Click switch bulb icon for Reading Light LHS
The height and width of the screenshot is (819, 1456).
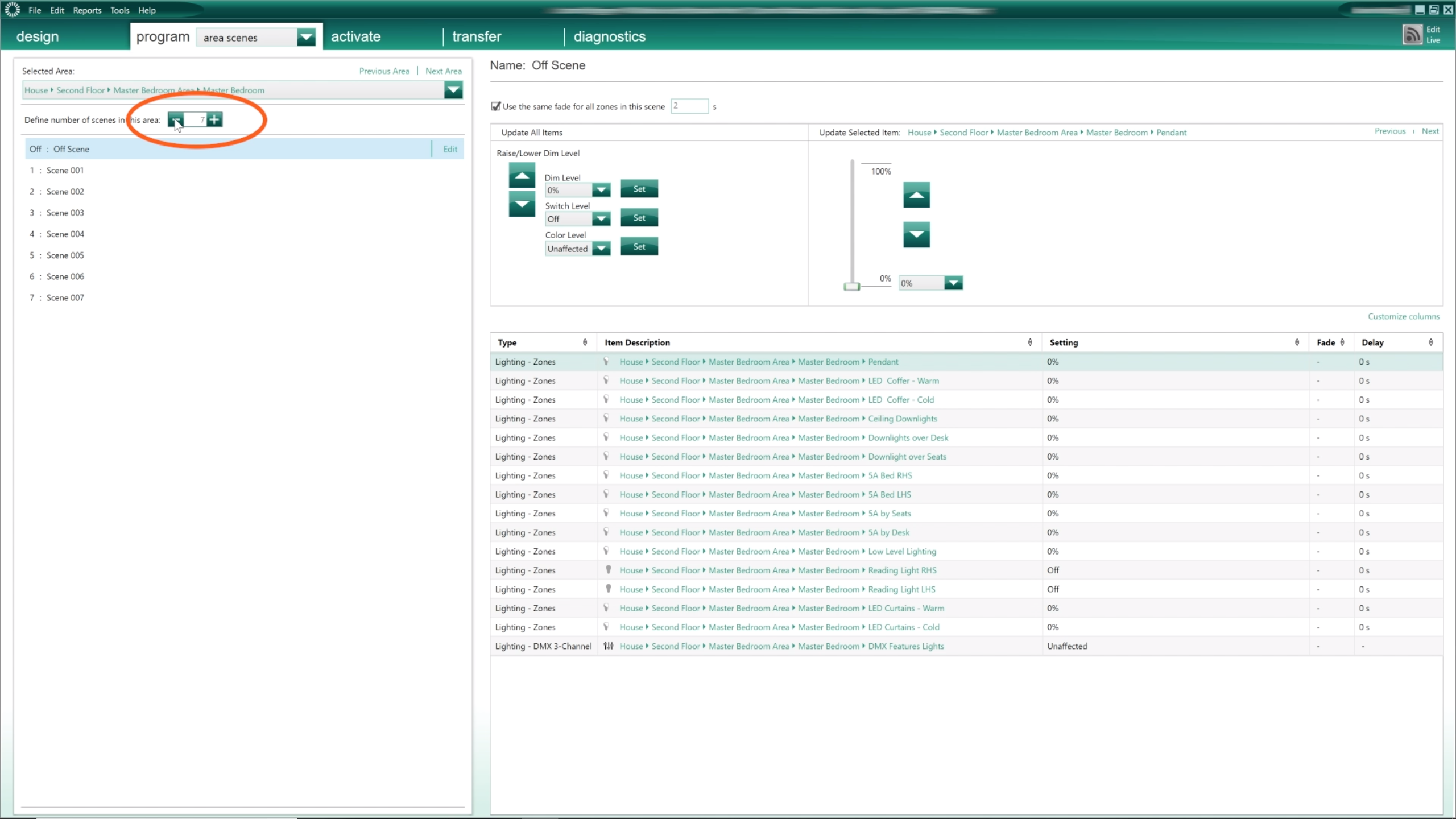click(608, 589)
